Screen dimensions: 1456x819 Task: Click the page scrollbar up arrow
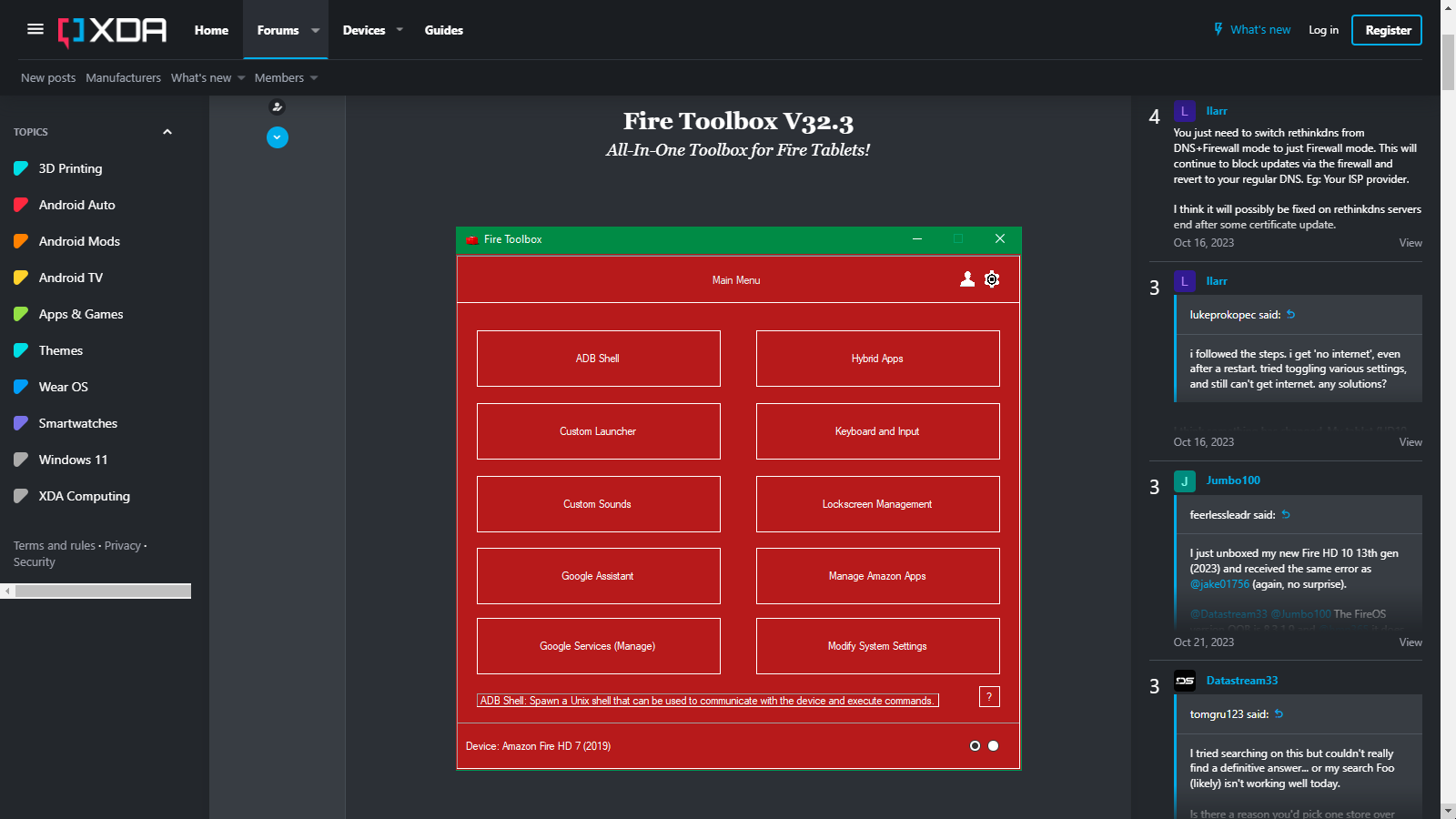(1448, 7)
